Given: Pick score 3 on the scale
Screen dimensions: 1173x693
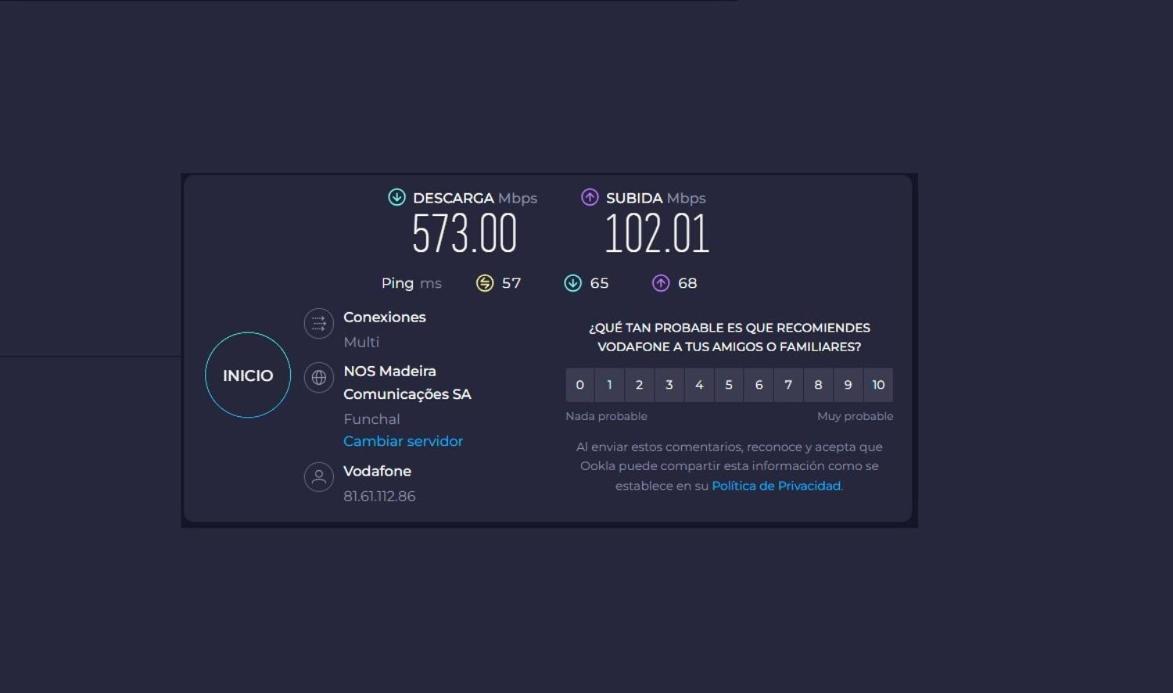Looking at the screenshot, I should click(x=669, y=385).
